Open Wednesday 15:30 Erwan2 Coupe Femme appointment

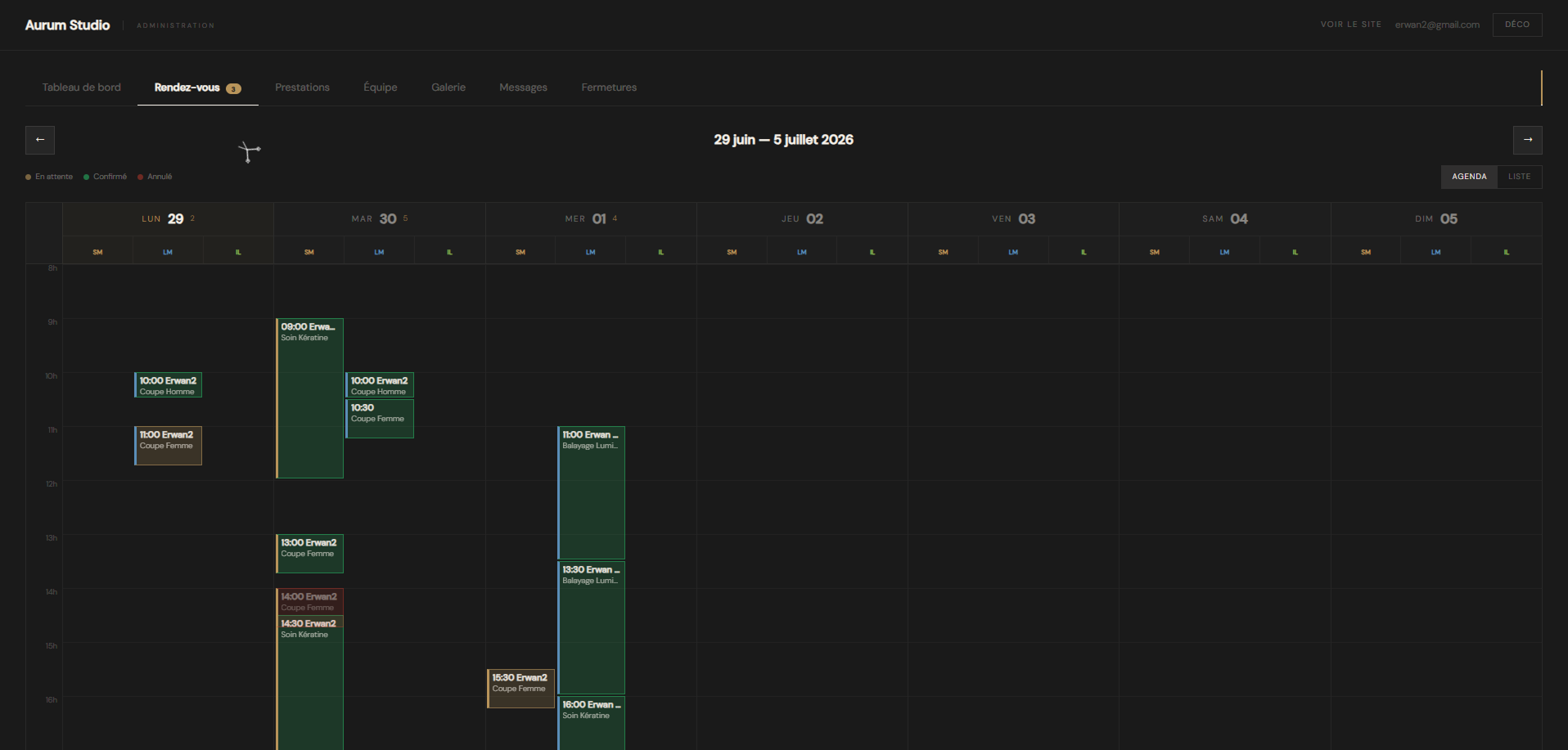[x=520, y=689]
